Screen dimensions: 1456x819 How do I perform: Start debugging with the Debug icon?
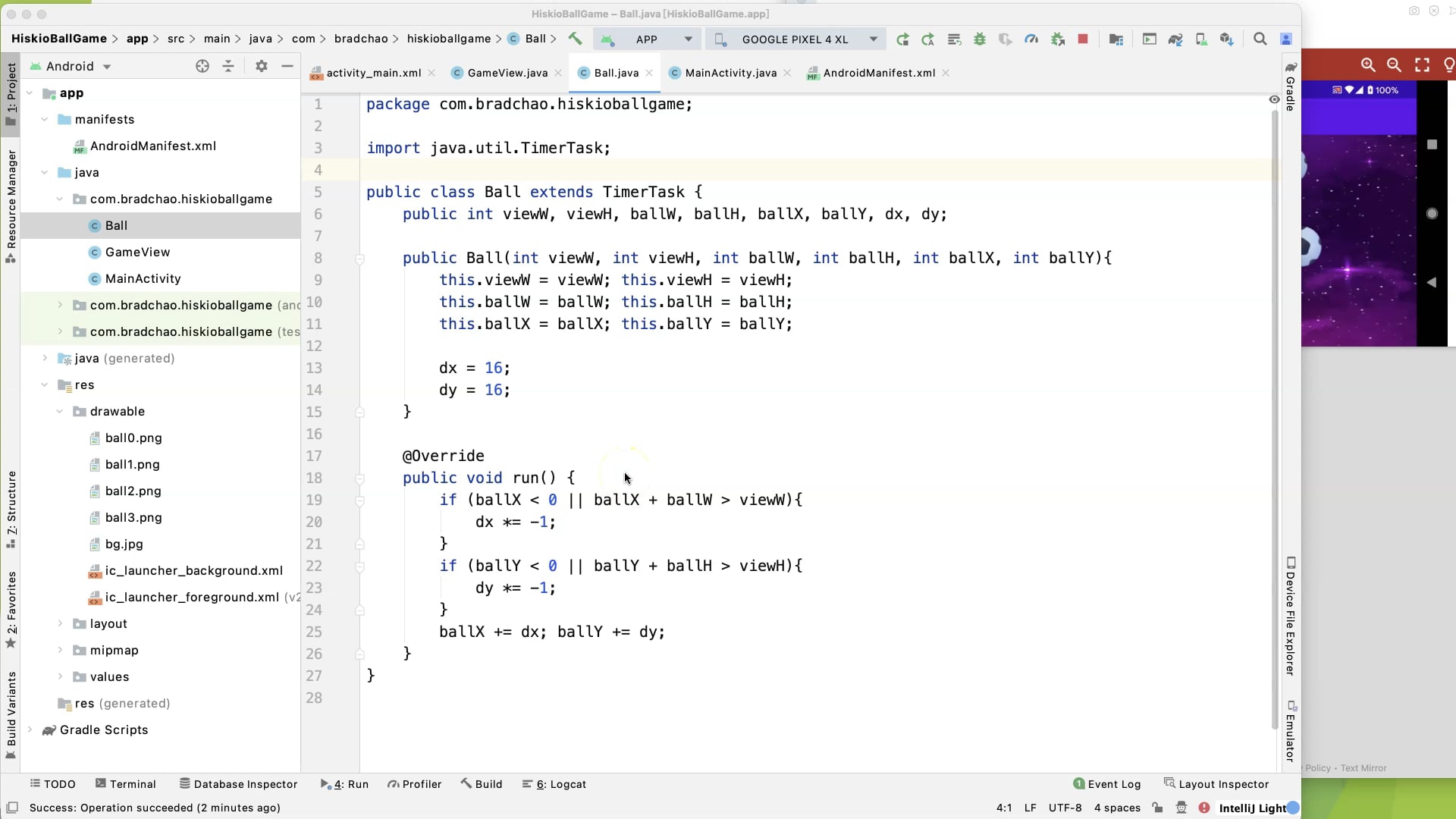coord(980,39)
